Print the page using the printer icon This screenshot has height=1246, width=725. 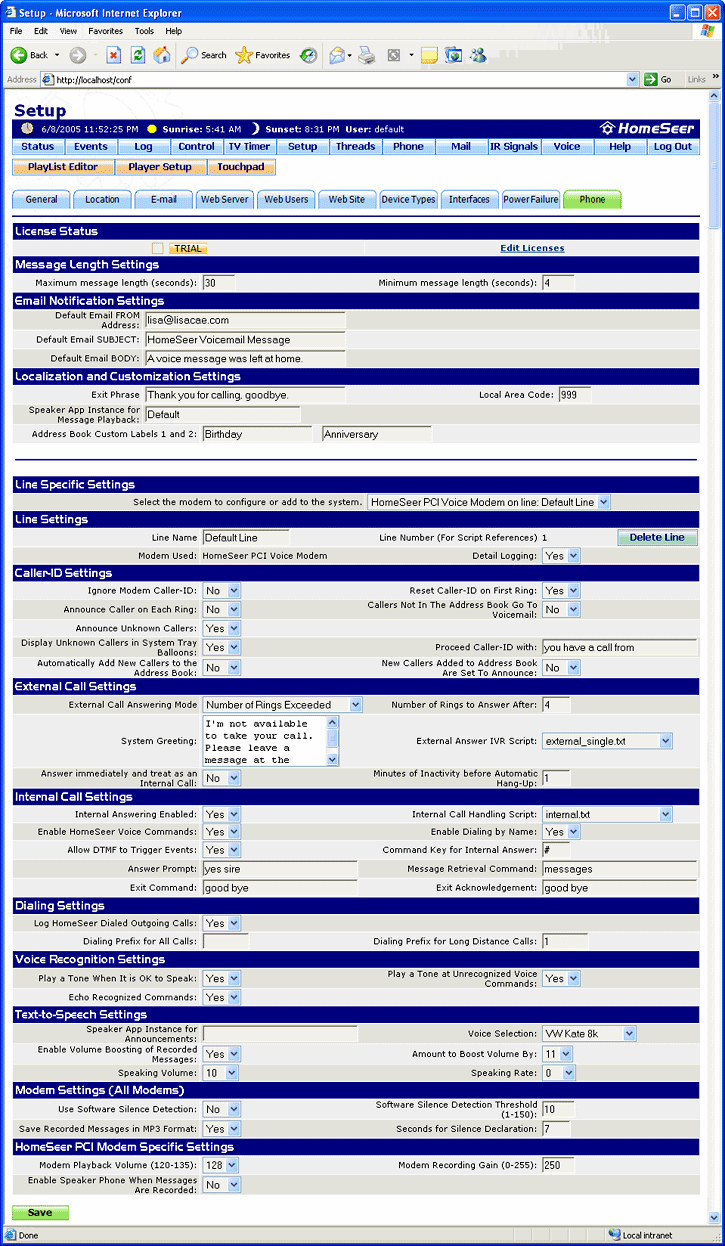pos(367,55)
